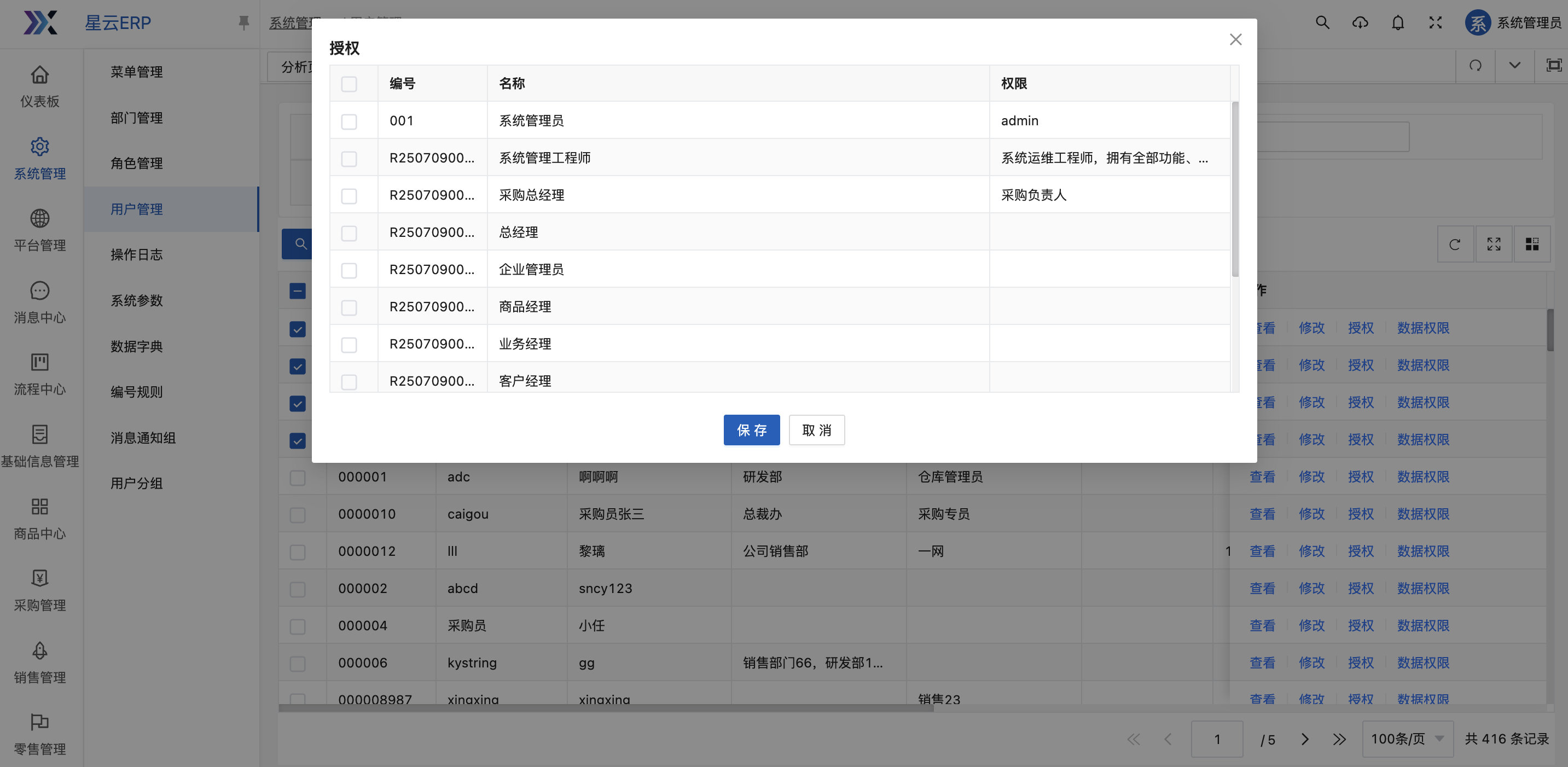The image size is (1568, 767).
Task: Select 数据字典 in the side menu
Action: pos(136,346)
